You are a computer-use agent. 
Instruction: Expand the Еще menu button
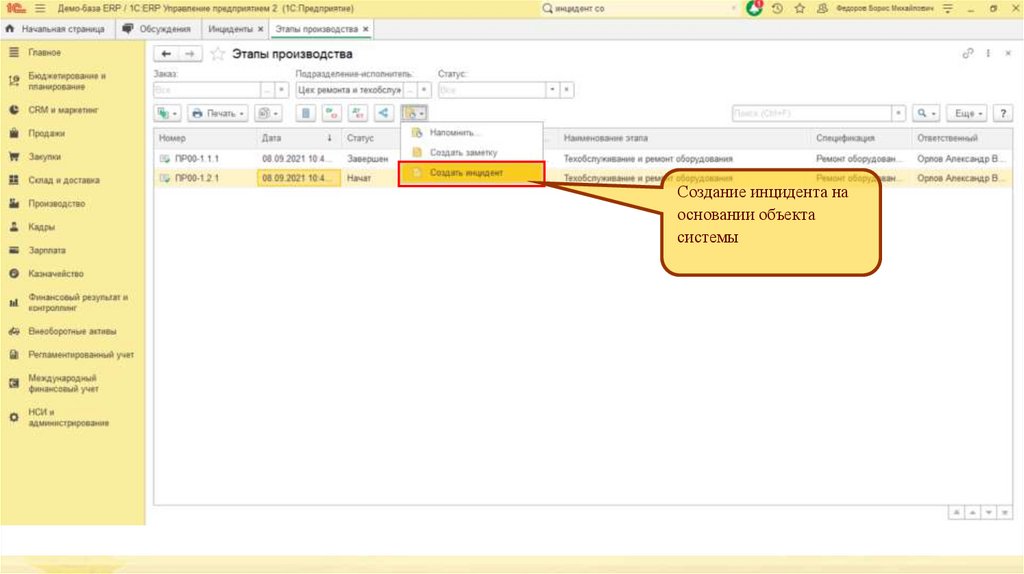click(x=968, y=114)
